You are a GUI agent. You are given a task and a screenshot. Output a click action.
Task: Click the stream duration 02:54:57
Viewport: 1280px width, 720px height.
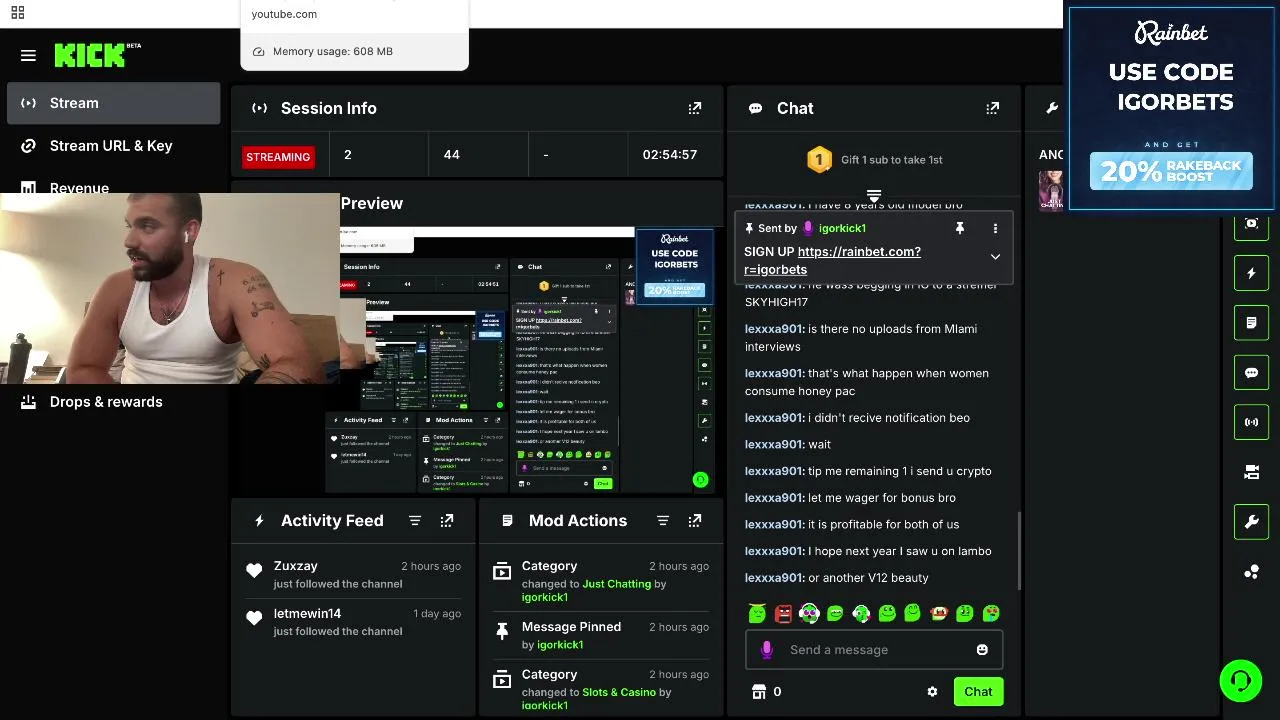tap(670, 155)
